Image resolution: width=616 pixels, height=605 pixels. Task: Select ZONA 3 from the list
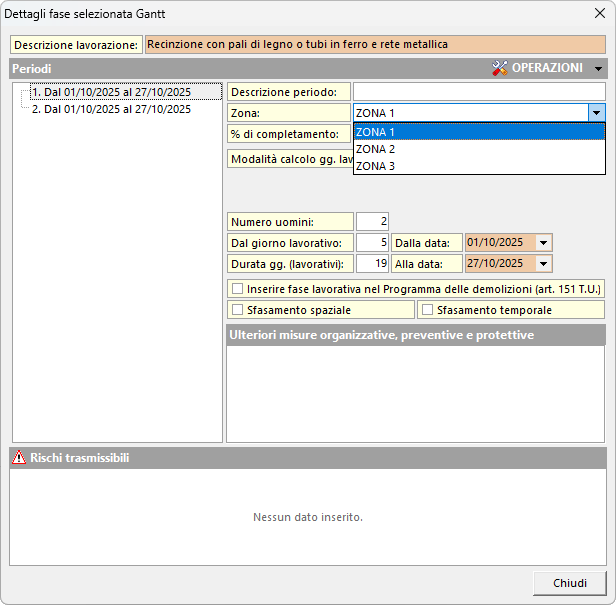pyautogui.click(x=478, y=166)
